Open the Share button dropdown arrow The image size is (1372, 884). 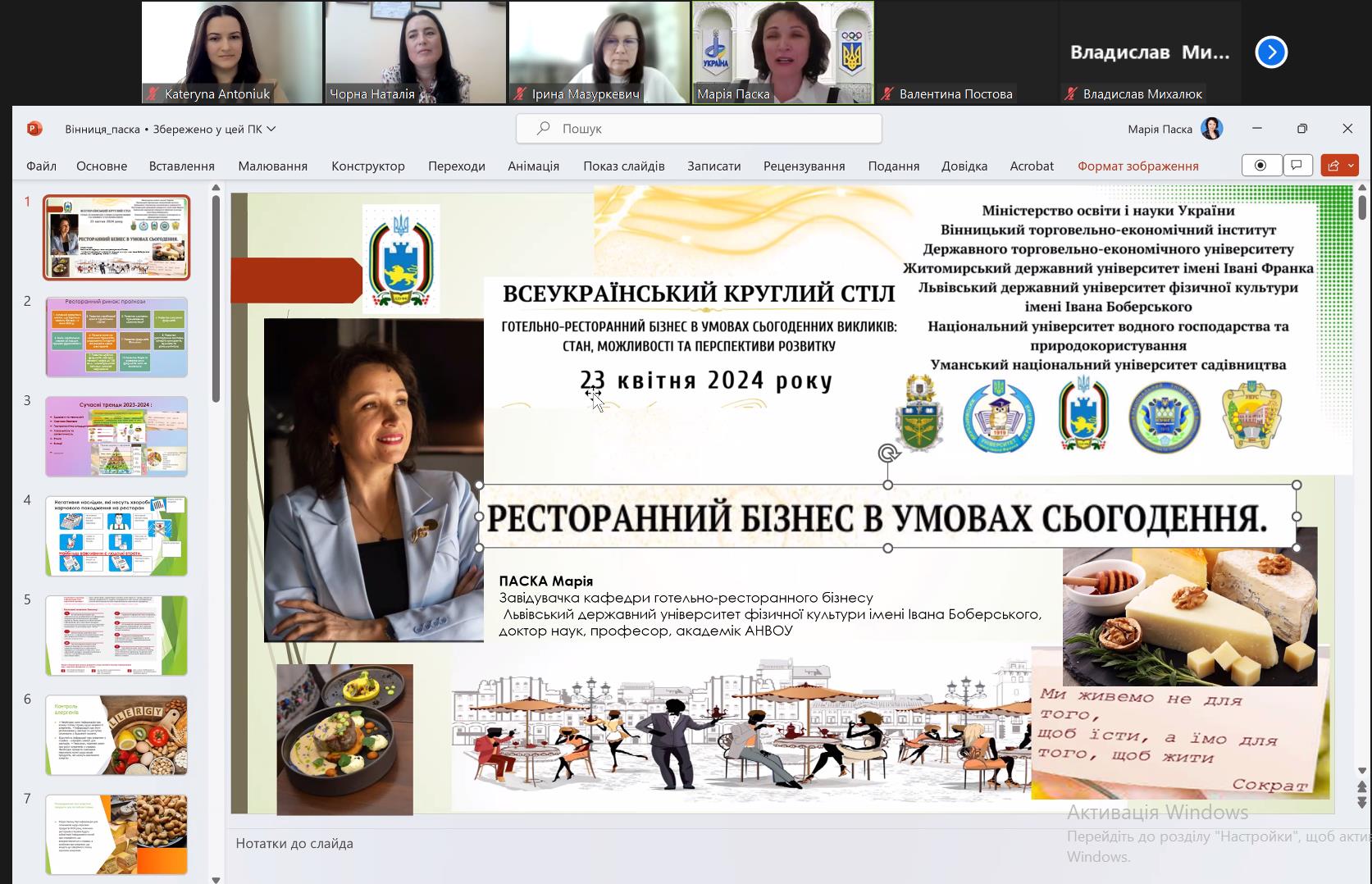pyautogui.click(x=1351, y=166)
